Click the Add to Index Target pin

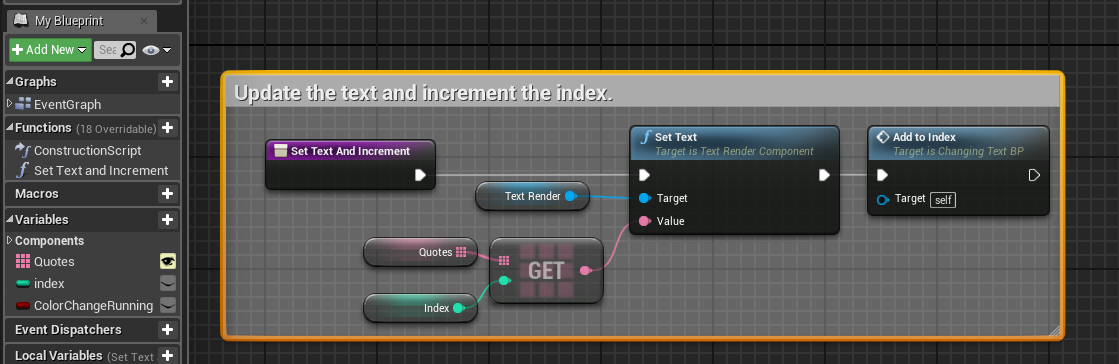pos(883,199)
